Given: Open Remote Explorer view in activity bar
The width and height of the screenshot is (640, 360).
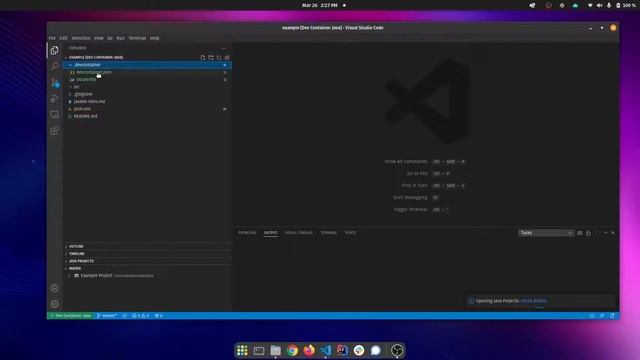Looking at the screenshot, I should [54, 115].
